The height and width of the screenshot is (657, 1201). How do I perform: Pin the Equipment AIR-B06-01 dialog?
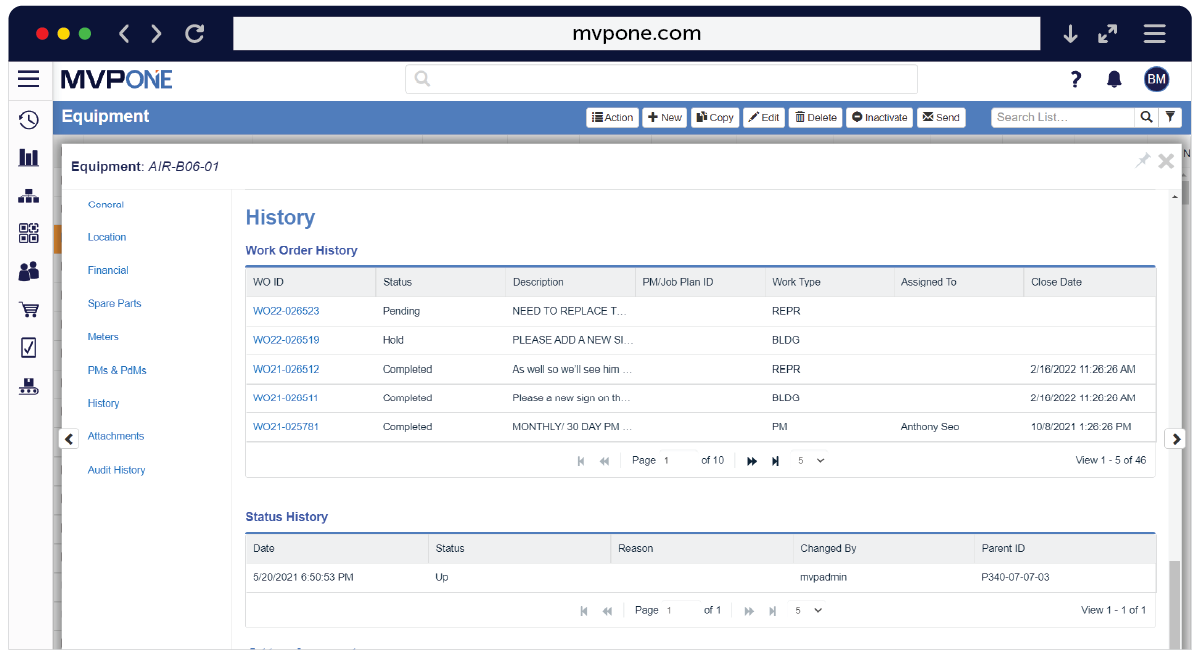click(1142, 160)
